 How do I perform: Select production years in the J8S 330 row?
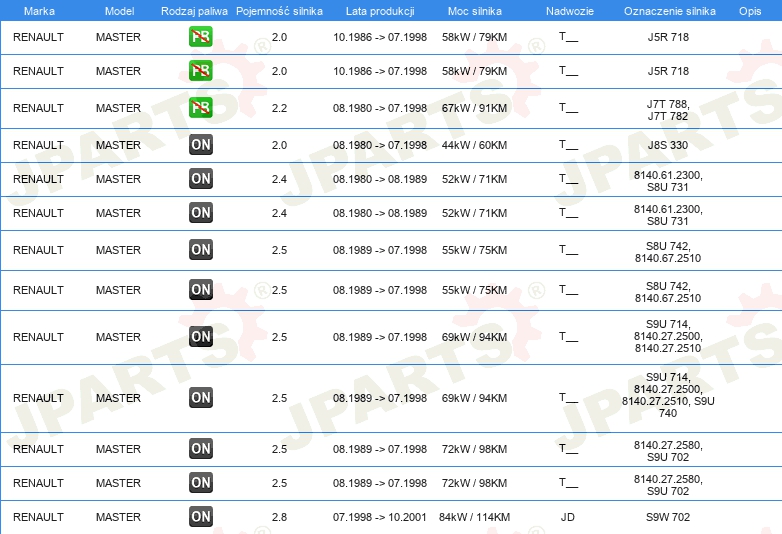pos(380,145)
